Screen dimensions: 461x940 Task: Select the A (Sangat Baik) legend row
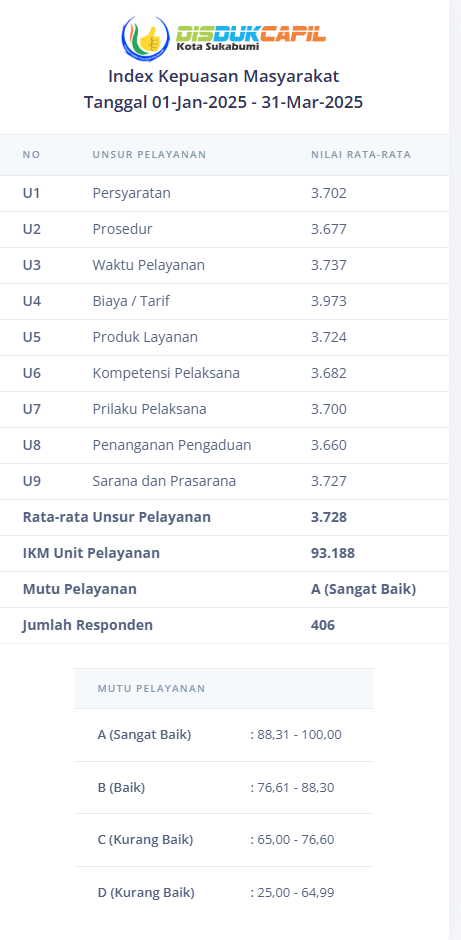224,735
